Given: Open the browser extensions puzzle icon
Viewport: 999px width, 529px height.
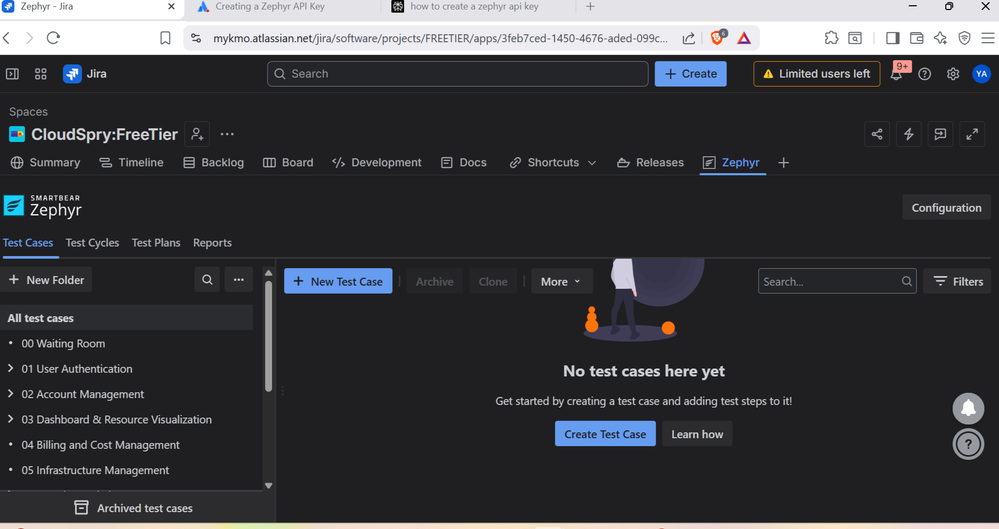Looking at the screenshot, I should click(x=831, y=38).
